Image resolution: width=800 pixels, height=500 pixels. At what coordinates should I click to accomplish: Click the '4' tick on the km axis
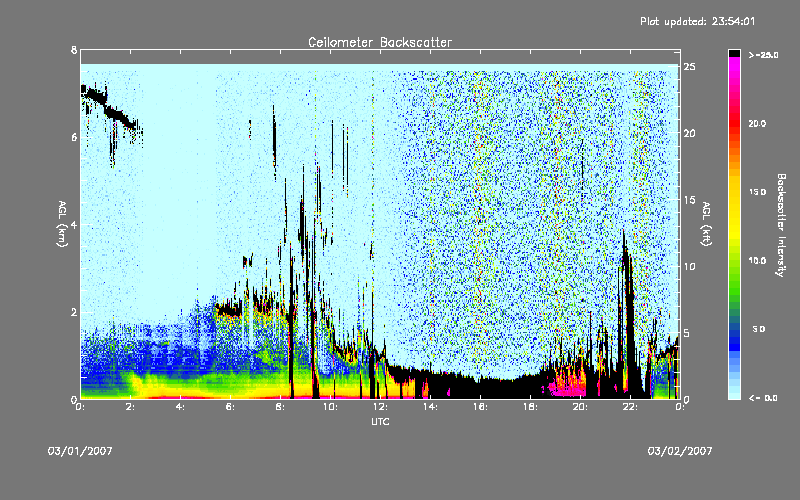(x=74, y=225)
